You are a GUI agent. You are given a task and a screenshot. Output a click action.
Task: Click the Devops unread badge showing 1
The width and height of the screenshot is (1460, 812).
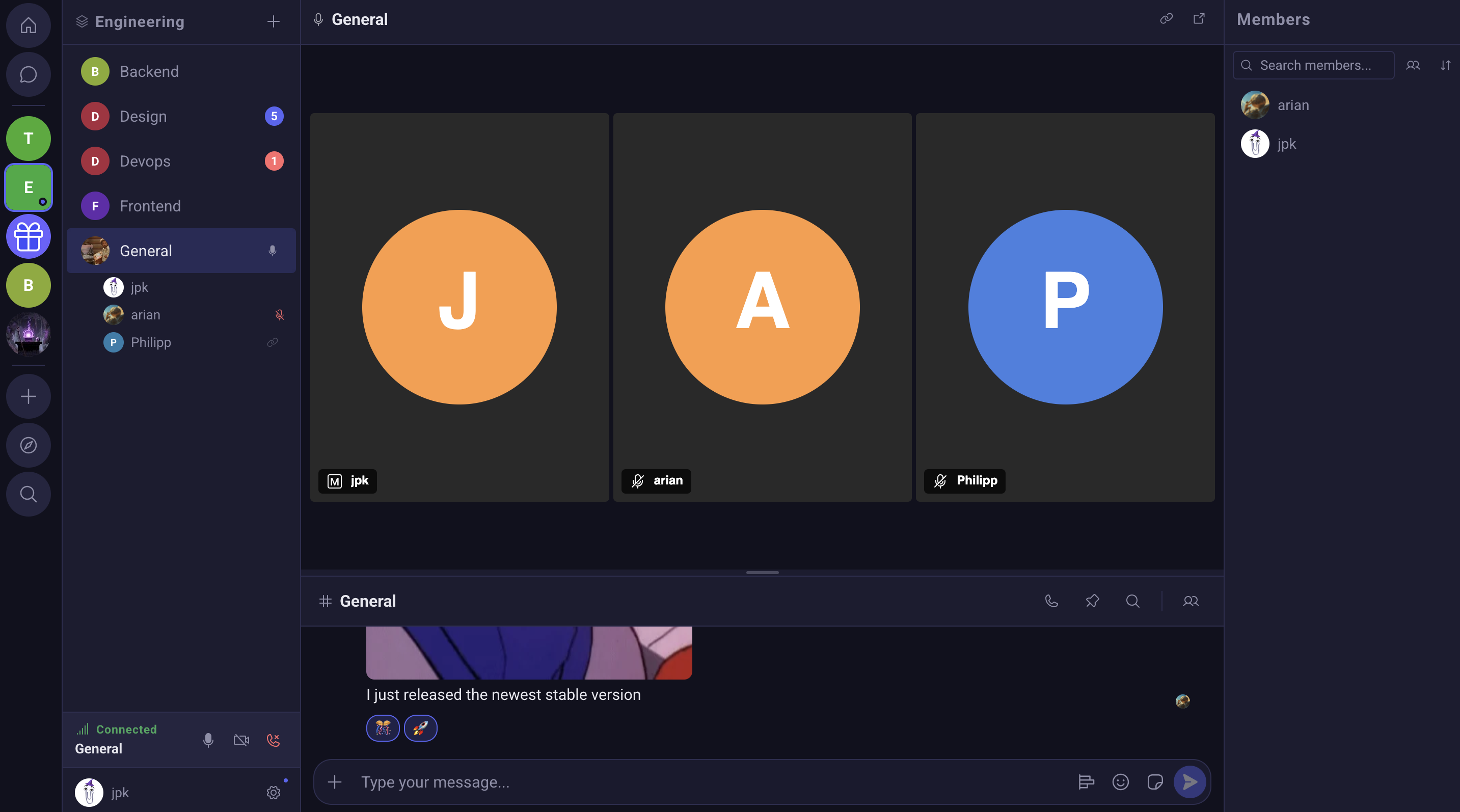tap(274, 161)
